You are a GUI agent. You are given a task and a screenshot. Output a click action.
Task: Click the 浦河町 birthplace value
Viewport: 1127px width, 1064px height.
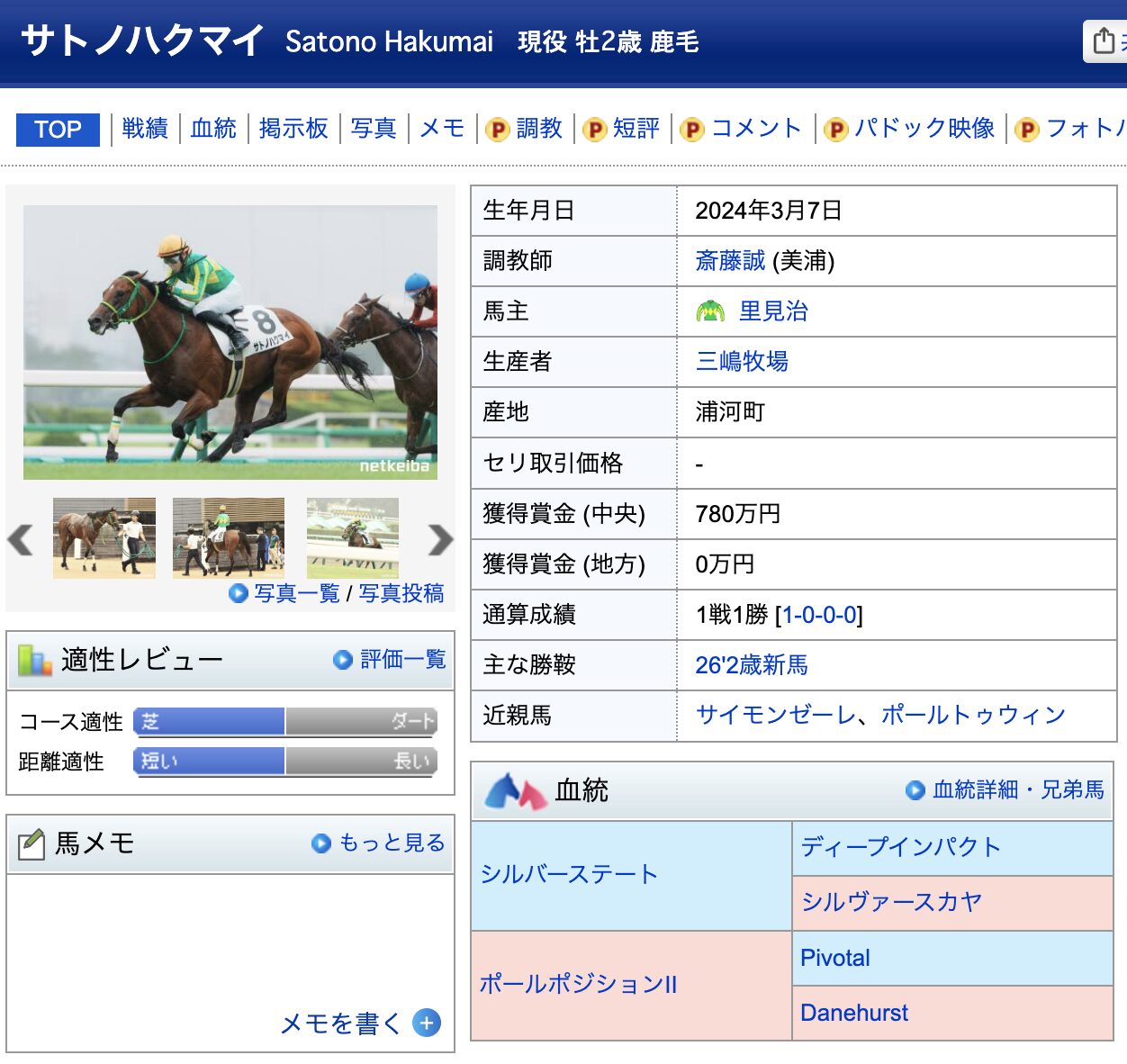point(730,412)
